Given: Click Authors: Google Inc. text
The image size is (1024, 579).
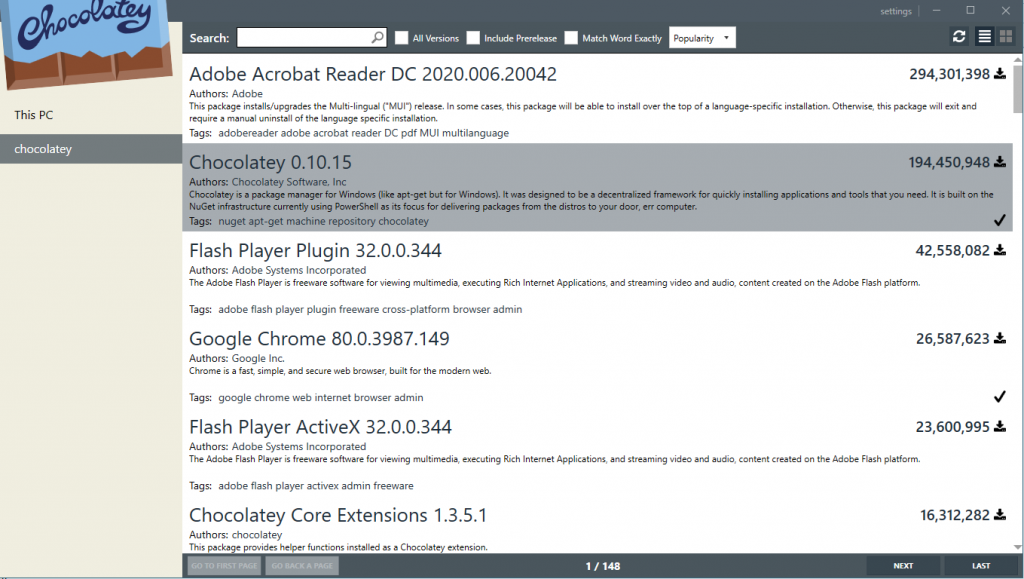Looking at the screenshot, I should [237, 358].
